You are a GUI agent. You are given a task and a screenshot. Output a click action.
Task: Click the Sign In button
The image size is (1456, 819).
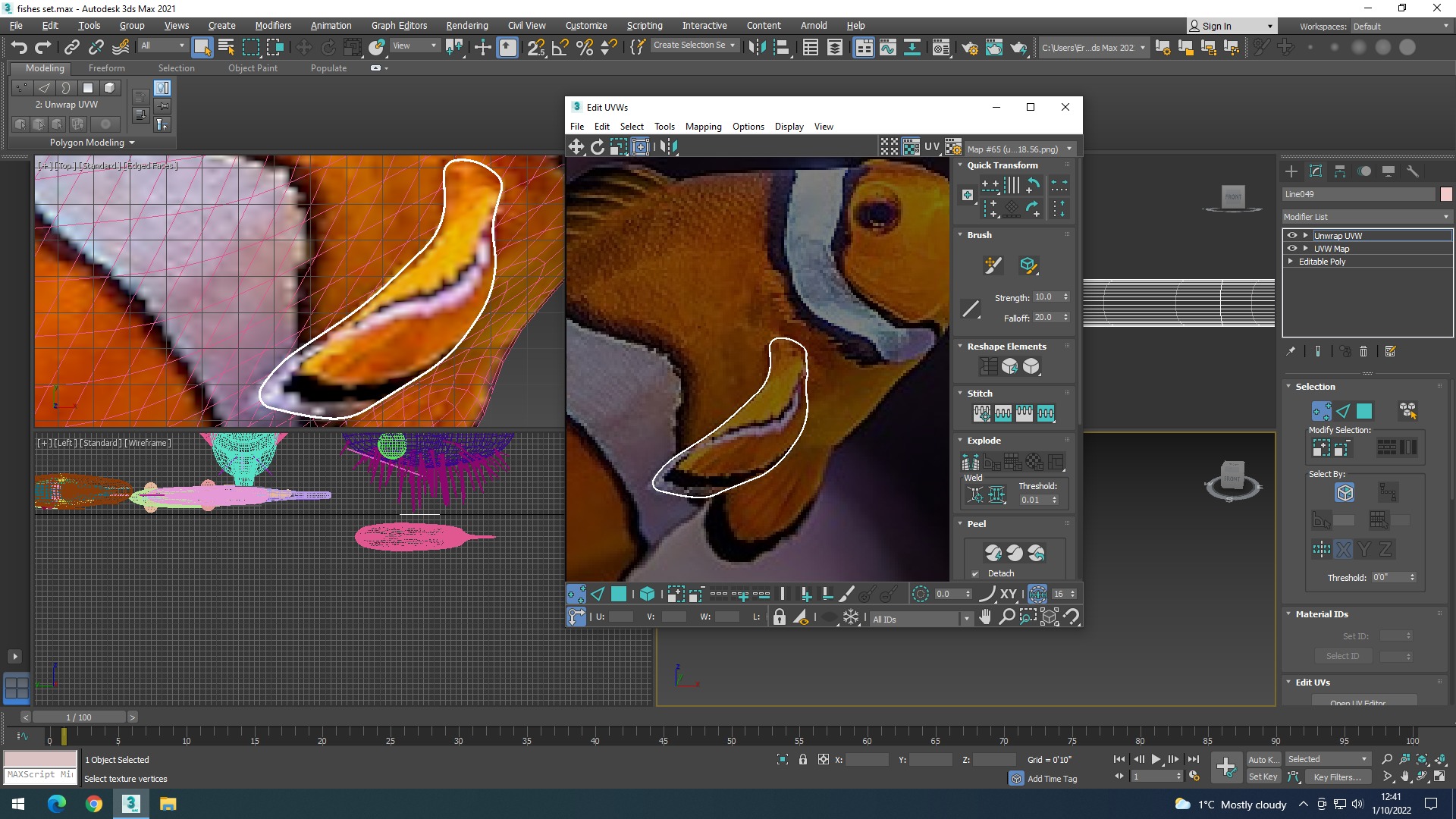(1231, 27)
